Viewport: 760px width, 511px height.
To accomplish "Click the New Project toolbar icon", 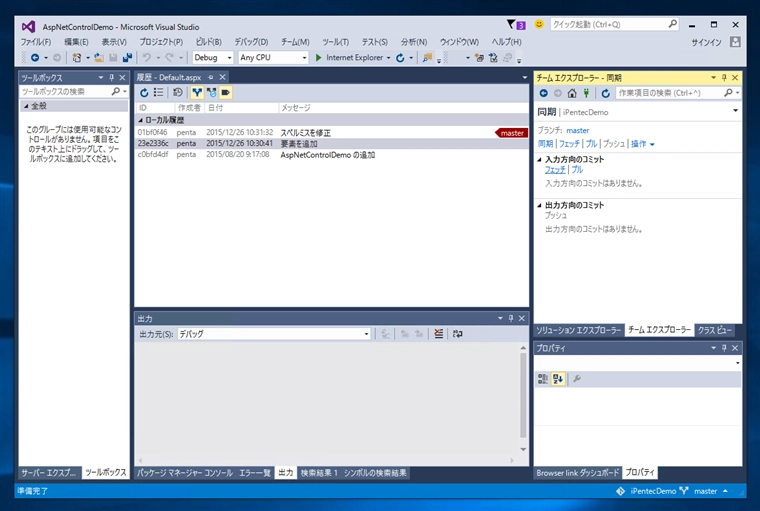I will click(77, 58).
